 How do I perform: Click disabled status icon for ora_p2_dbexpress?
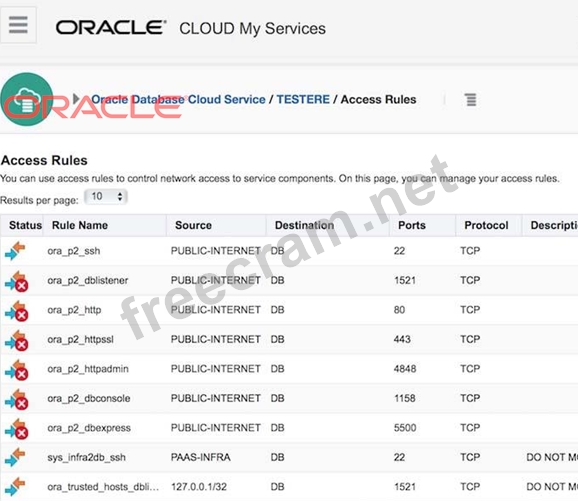(x=17, y=428)
